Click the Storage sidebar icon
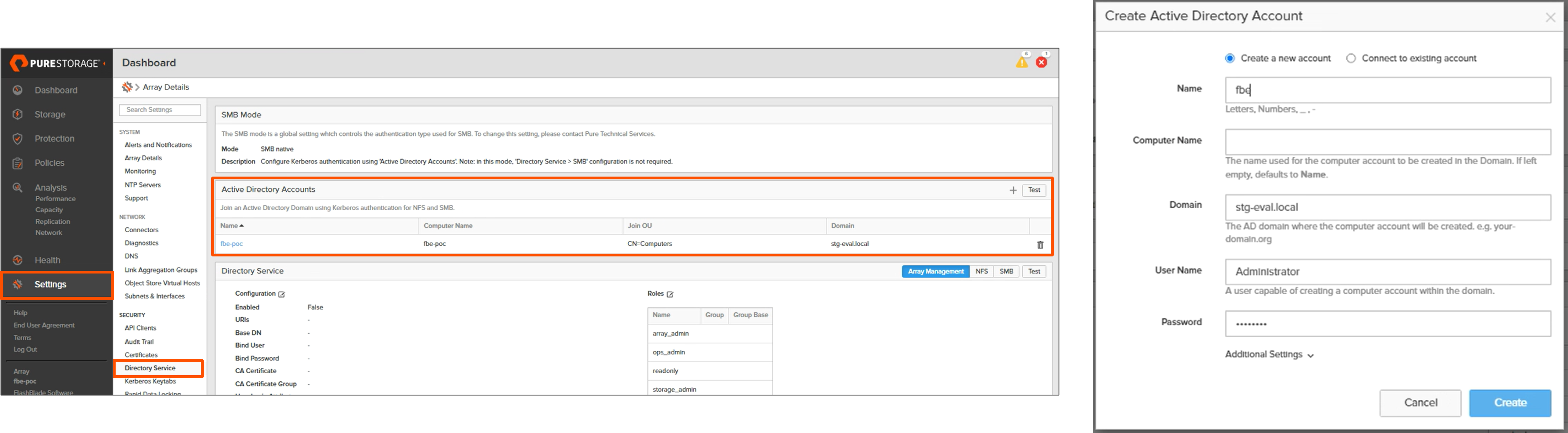Viewport: 1568px width, 433px height. tap(18, 115)
